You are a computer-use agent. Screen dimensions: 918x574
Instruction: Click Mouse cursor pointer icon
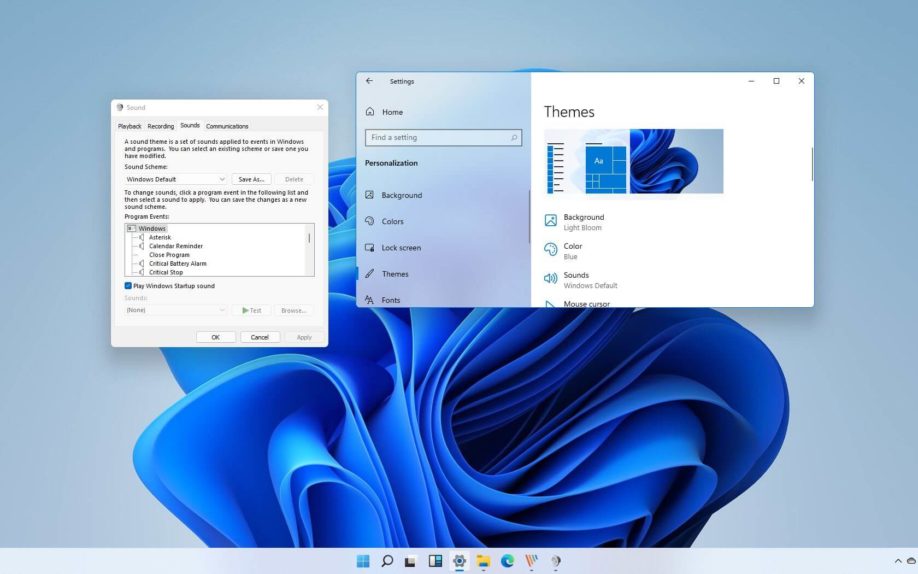pos(550,304)
